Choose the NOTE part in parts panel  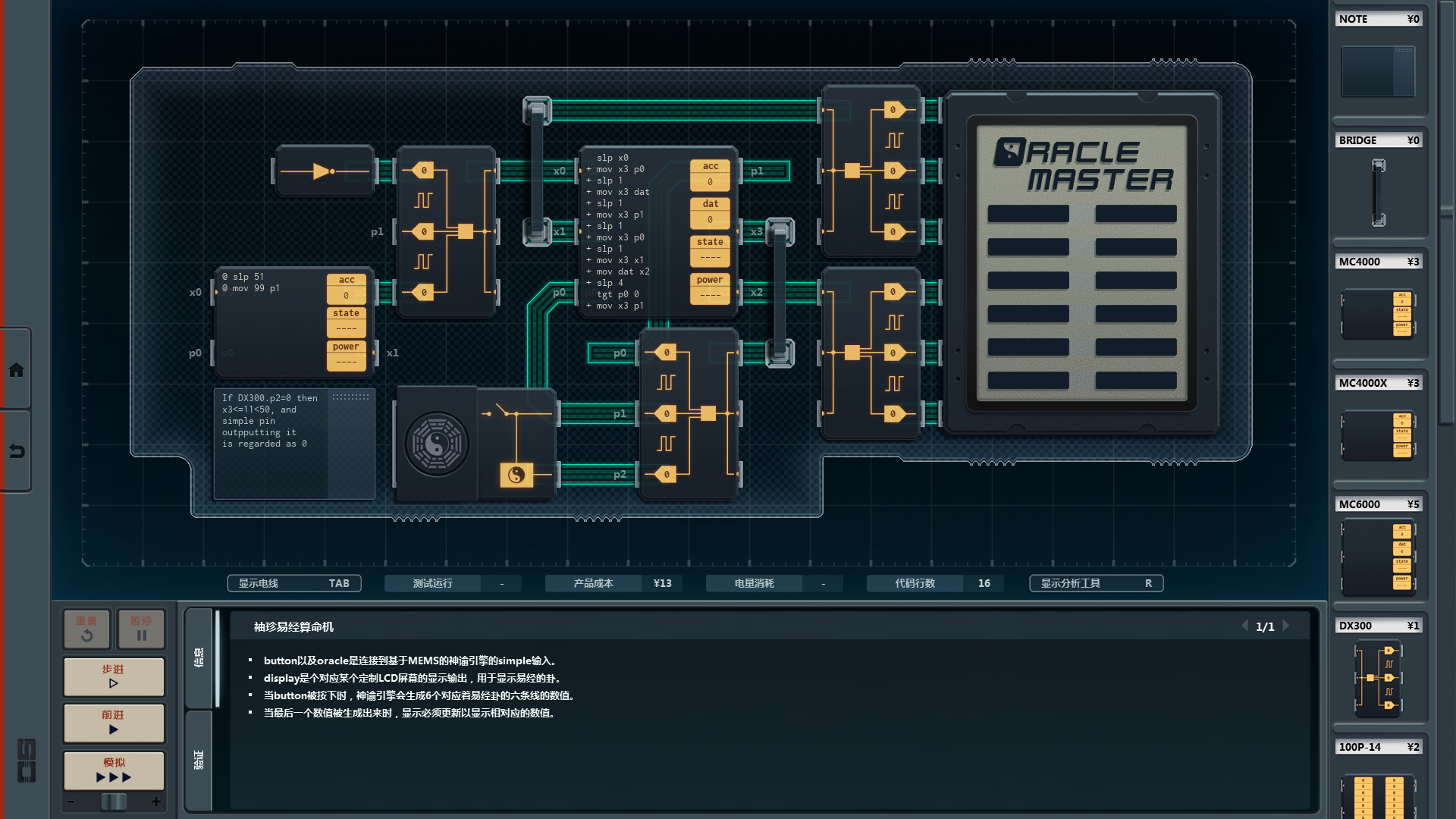1378,71
